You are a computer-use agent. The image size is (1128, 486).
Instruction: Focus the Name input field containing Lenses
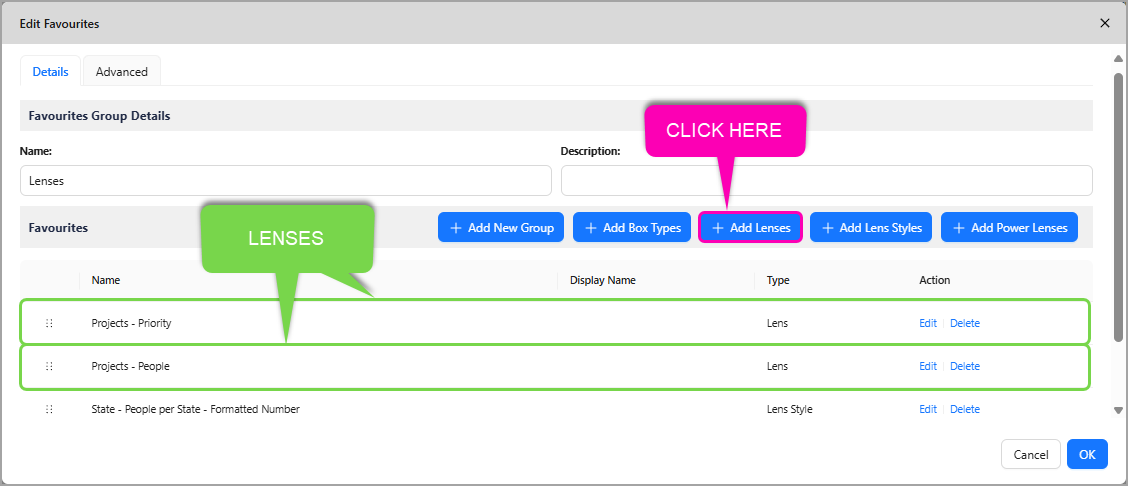click(285, 181)
